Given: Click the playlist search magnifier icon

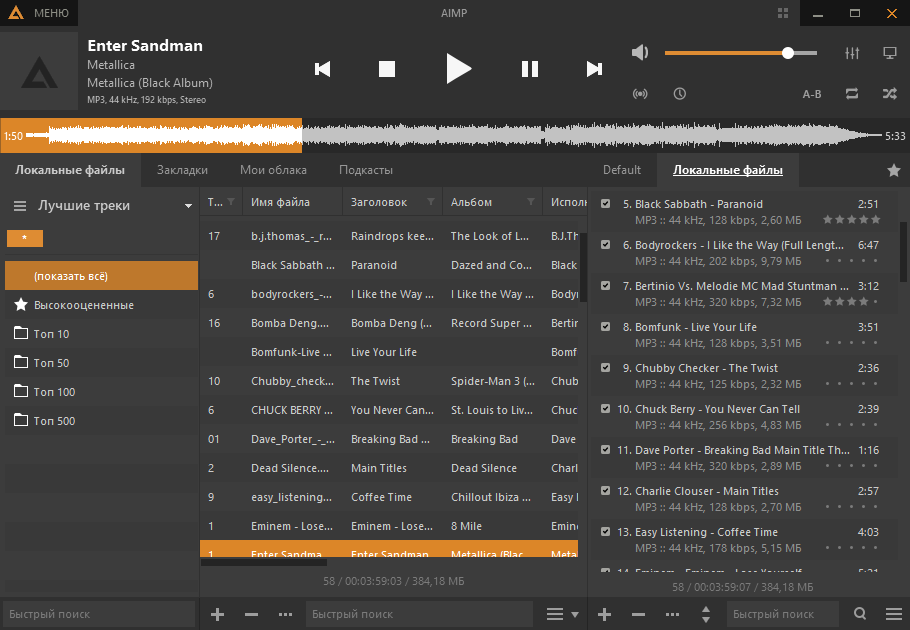Looking at the screenshot, I should (x=860, y=614).
